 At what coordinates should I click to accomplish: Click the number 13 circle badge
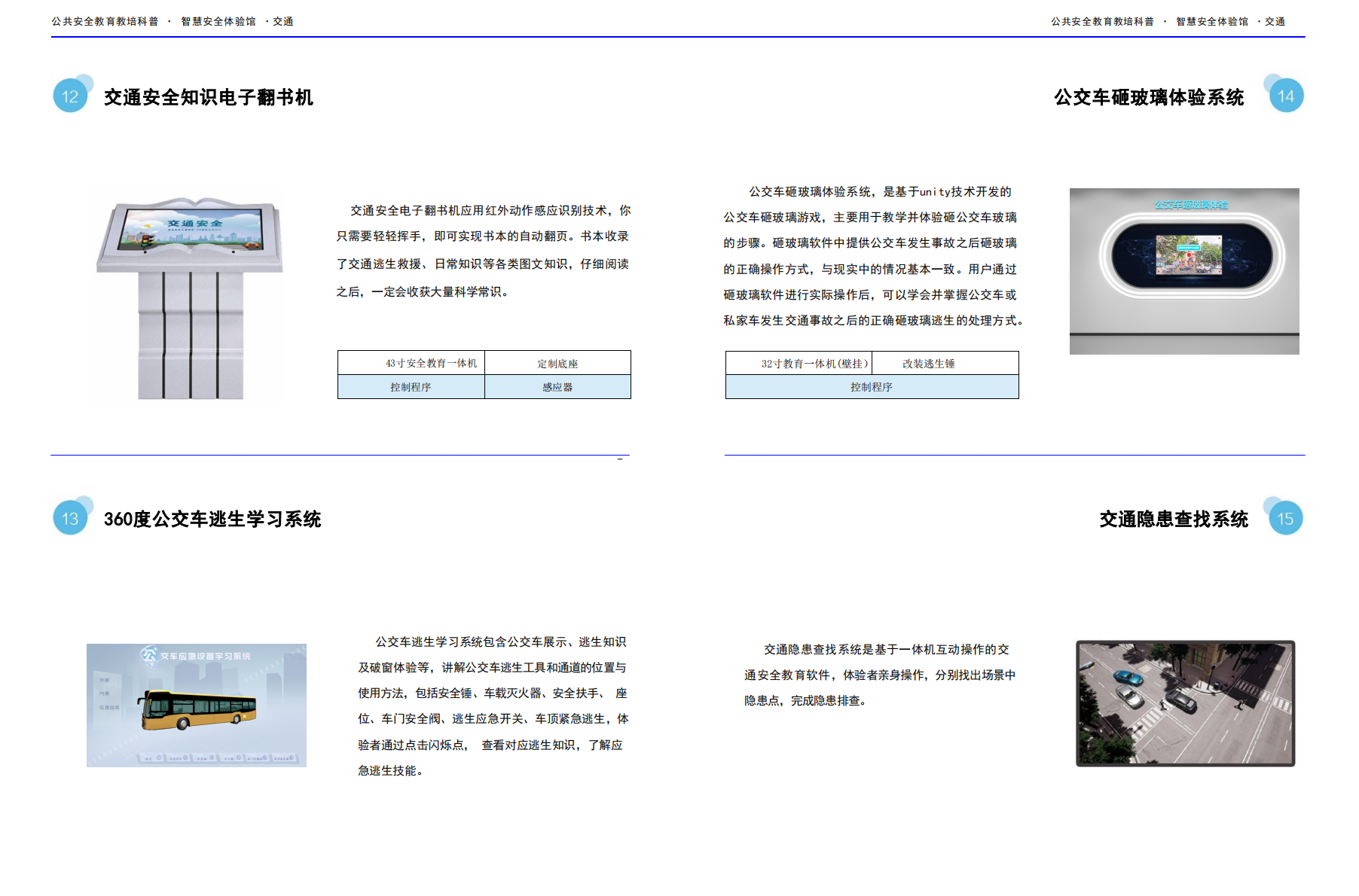[70, 518]
